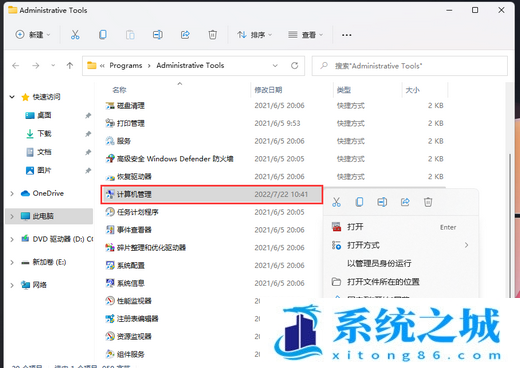Select the 恢复驱动器 shortcut icon

click(x=110, y=177)
